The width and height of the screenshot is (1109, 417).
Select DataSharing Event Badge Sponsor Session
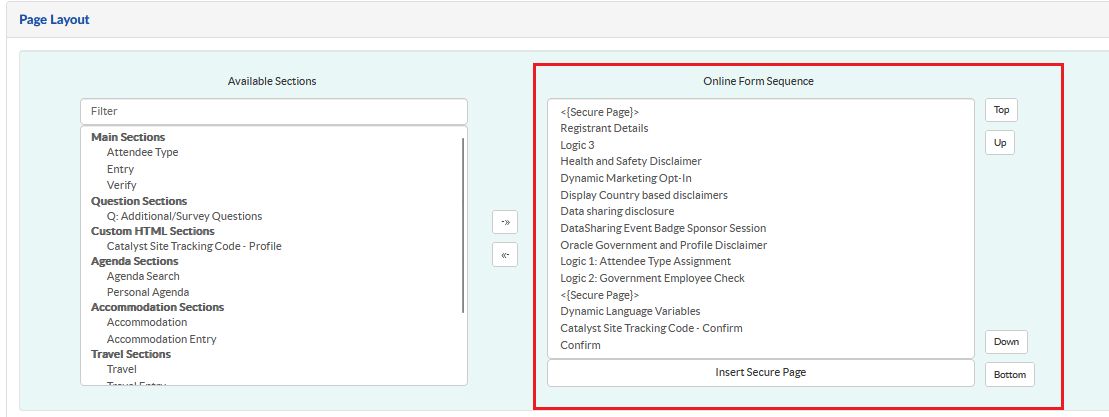663,228
